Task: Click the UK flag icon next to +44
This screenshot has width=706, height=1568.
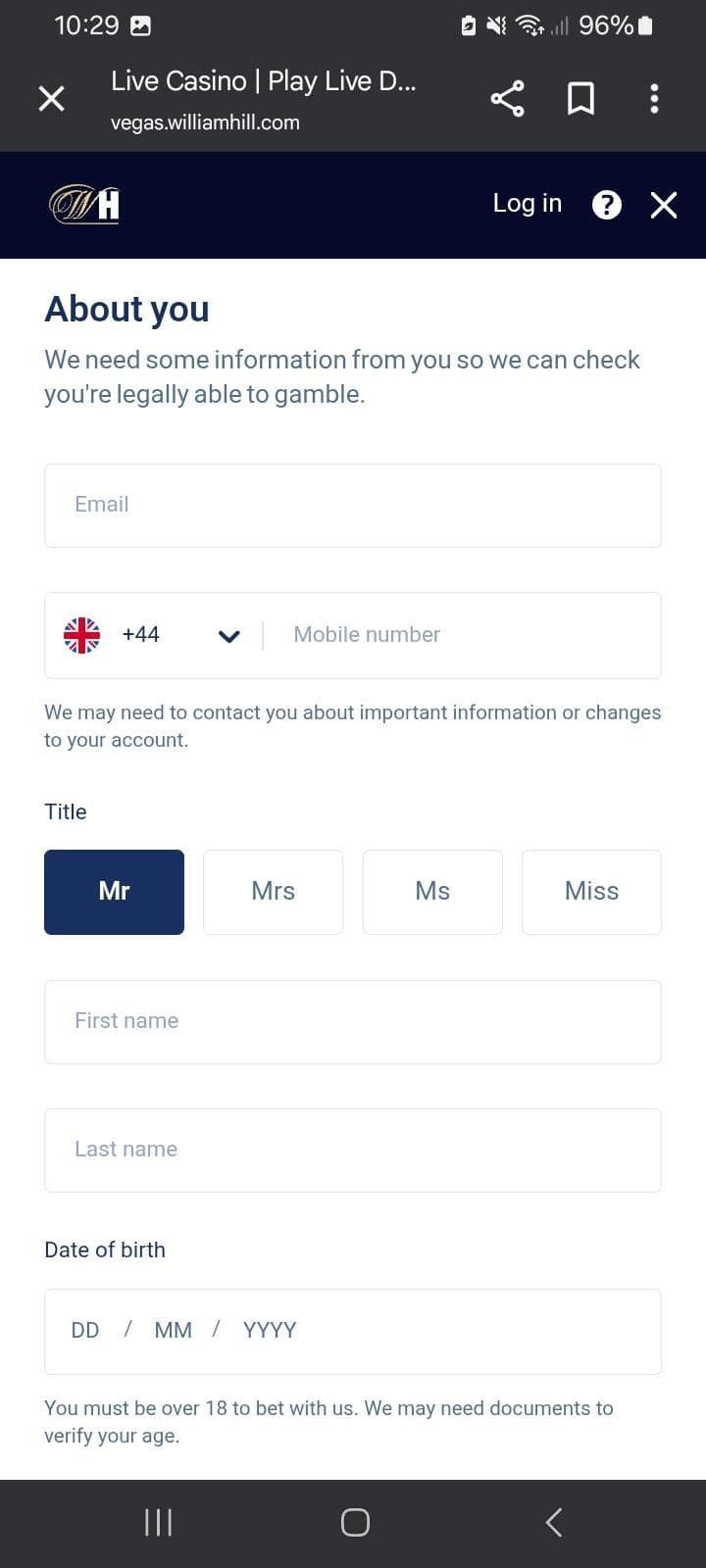Action: pos(81,635)
